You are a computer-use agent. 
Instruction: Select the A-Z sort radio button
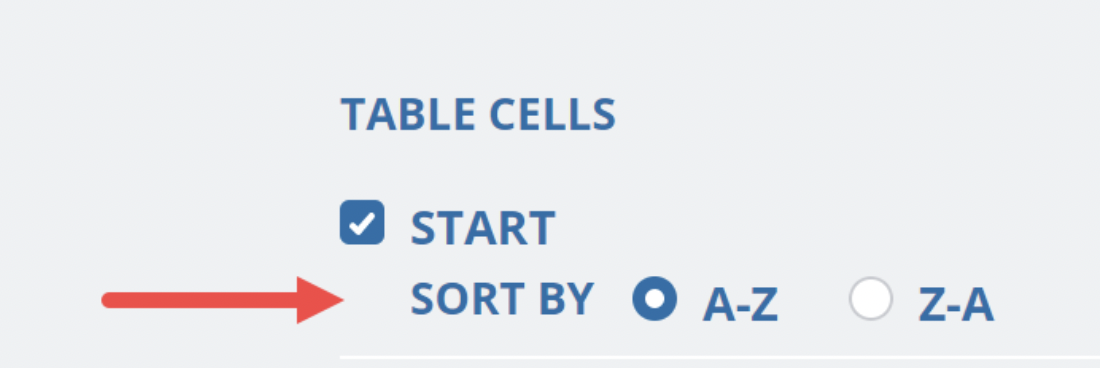point(655,299)
